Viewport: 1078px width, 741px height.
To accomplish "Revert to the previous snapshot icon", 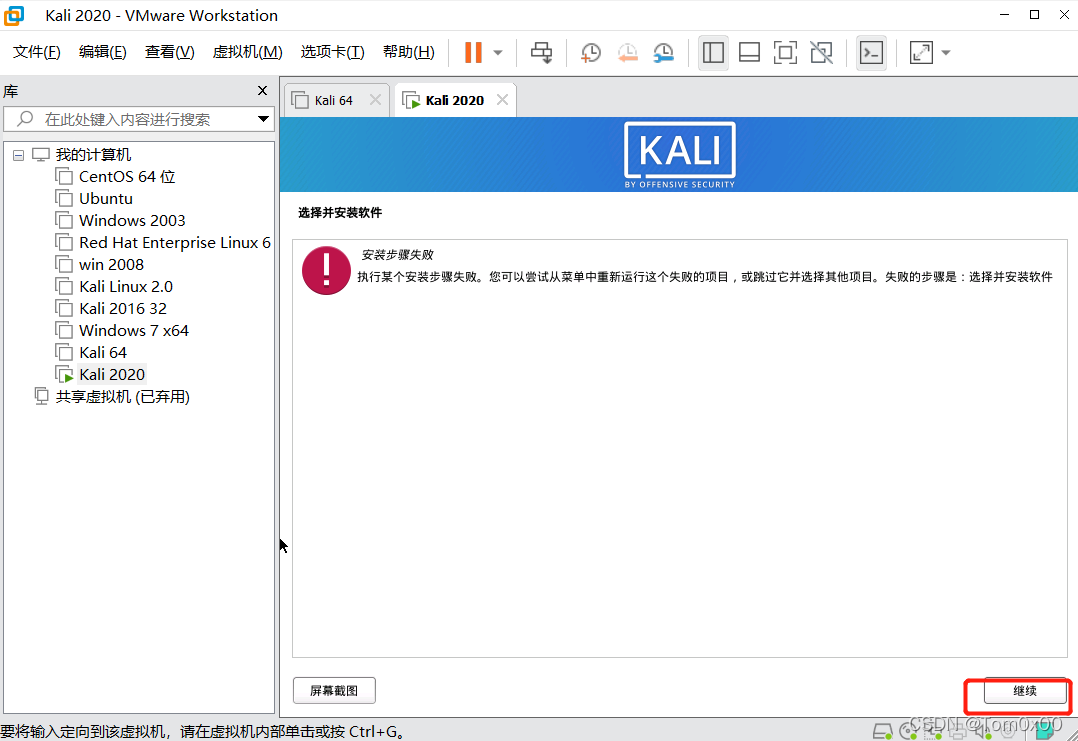I will click(627, 52).
